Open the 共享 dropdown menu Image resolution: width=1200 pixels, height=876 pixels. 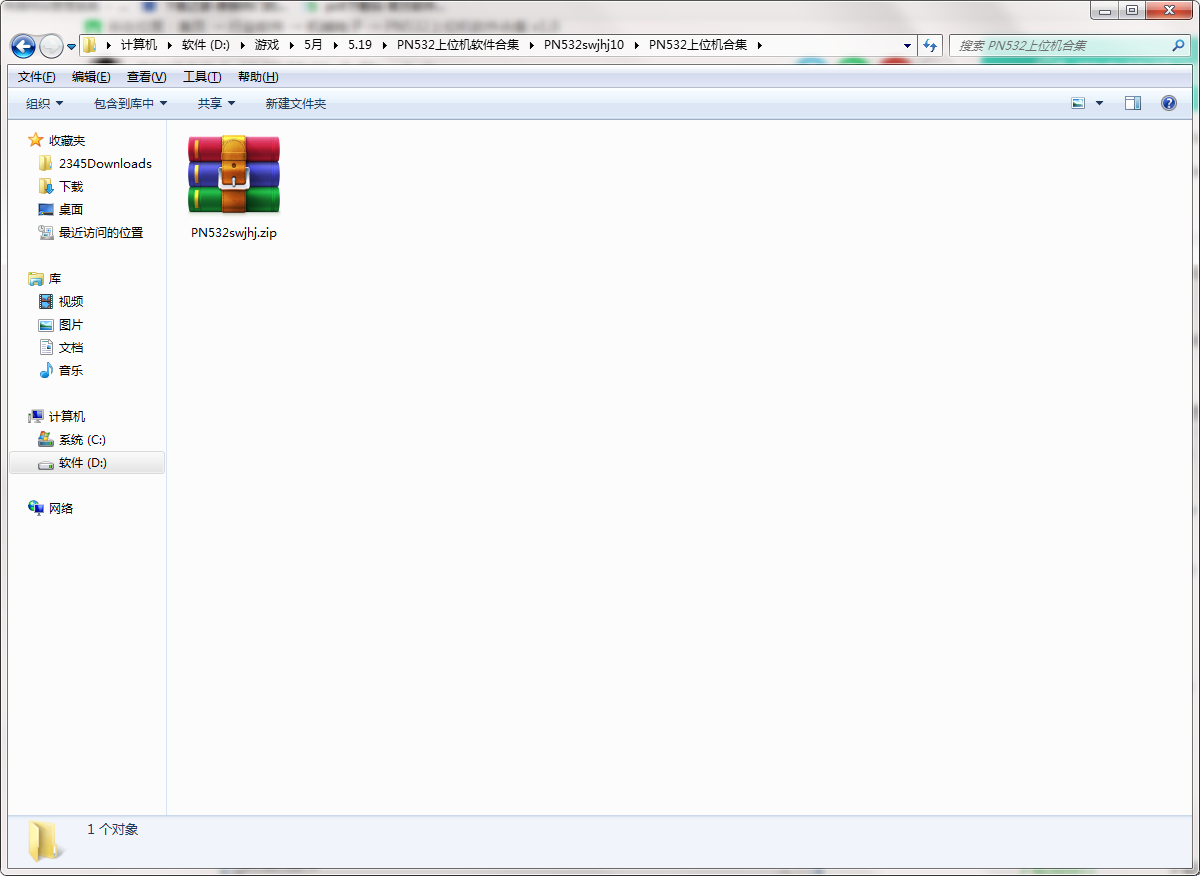(x=216, y=103)
